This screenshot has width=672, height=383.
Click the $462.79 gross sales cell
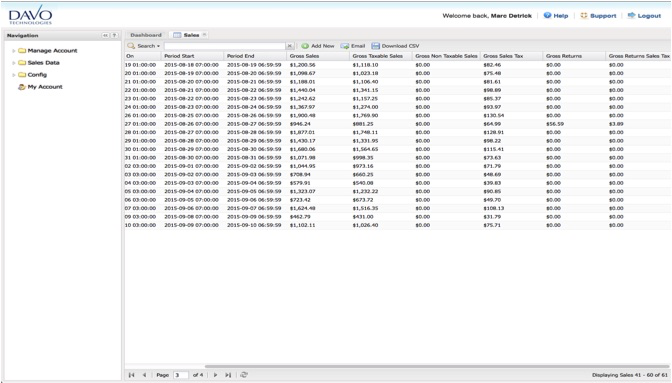(x=300, y=216)
